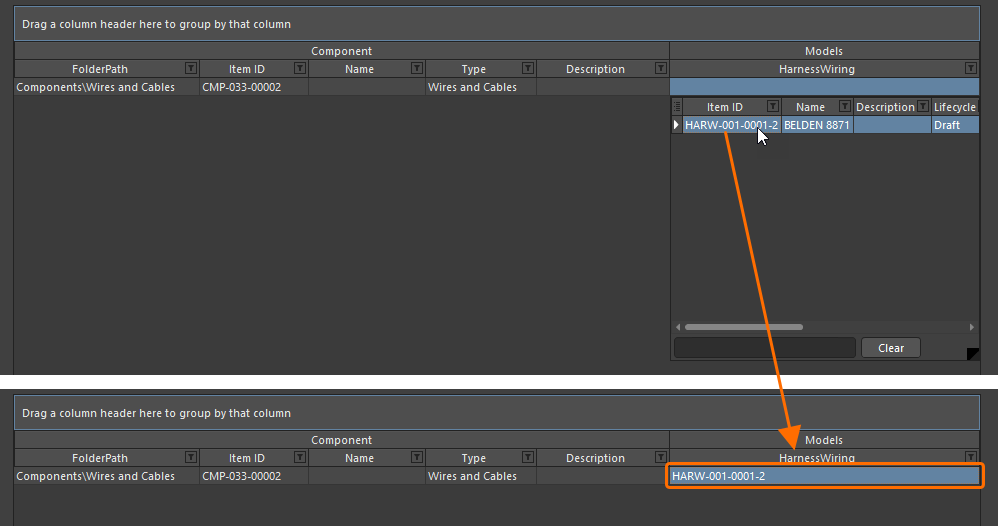Select top grid CMP-033-00002 cell
The height and width of the screenshot is (526, 998).
(254, 87)
